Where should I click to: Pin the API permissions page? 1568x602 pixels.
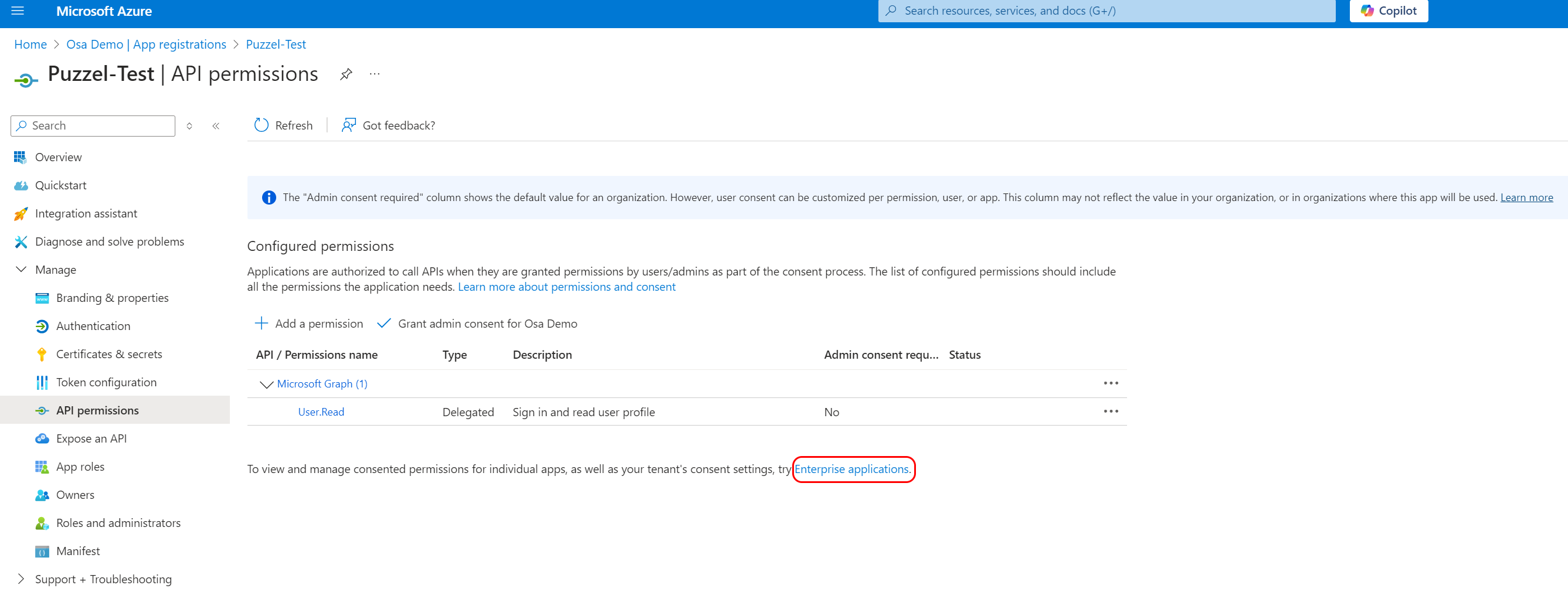[346, 74]
